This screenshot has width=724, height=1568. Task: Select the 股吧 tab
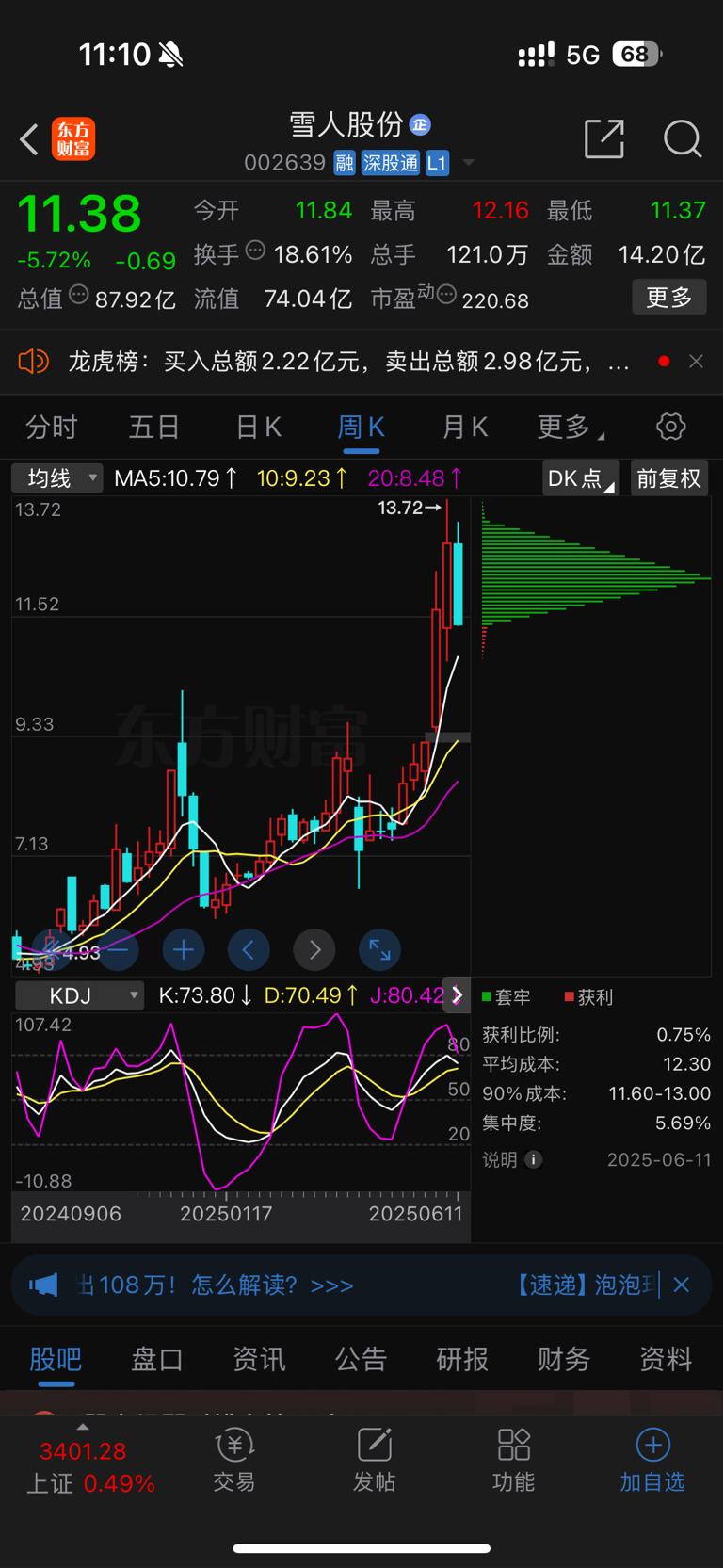(56, 1359)
